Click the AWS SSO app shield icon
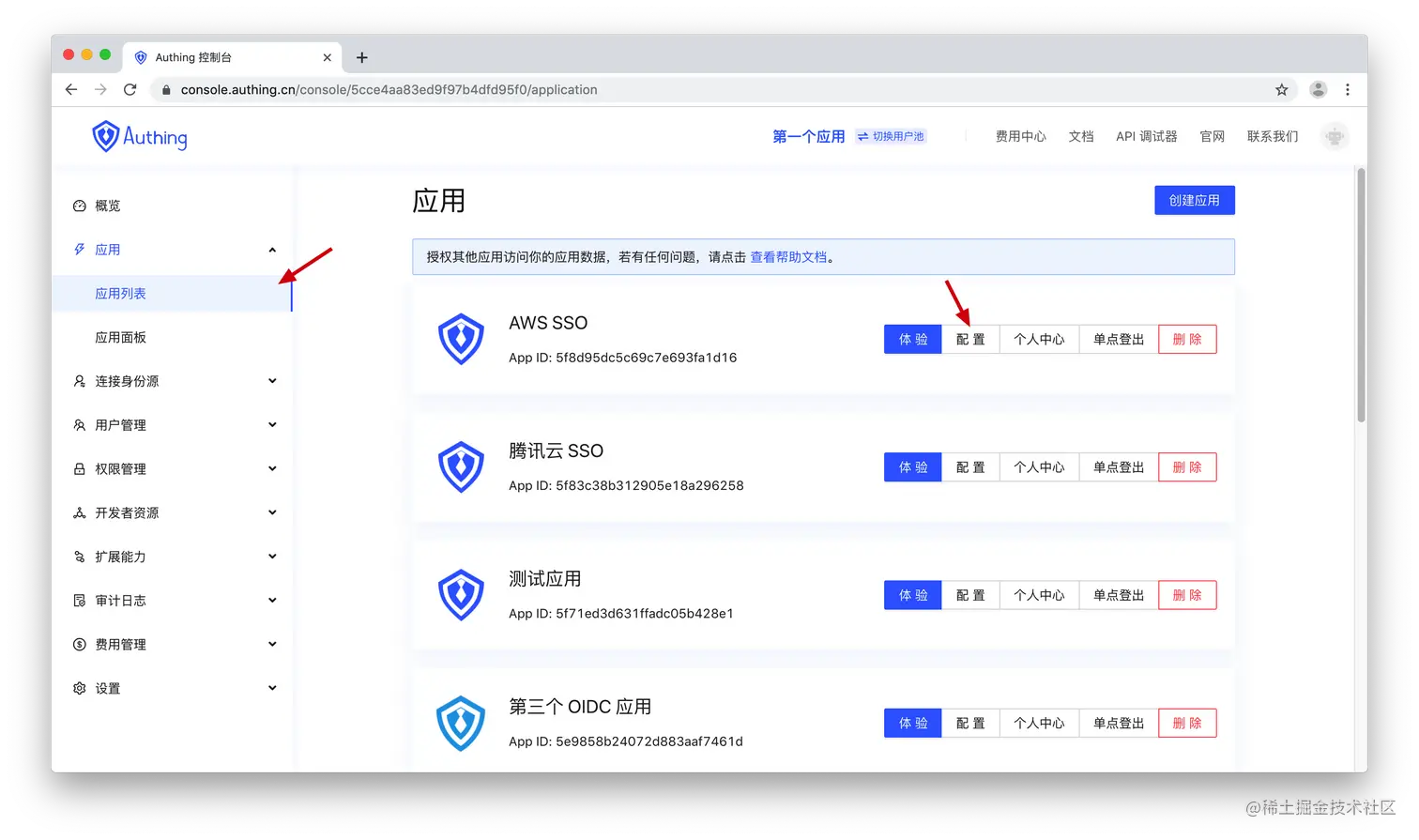This screenshot has height=840, width=1419. tap(461, 339)
